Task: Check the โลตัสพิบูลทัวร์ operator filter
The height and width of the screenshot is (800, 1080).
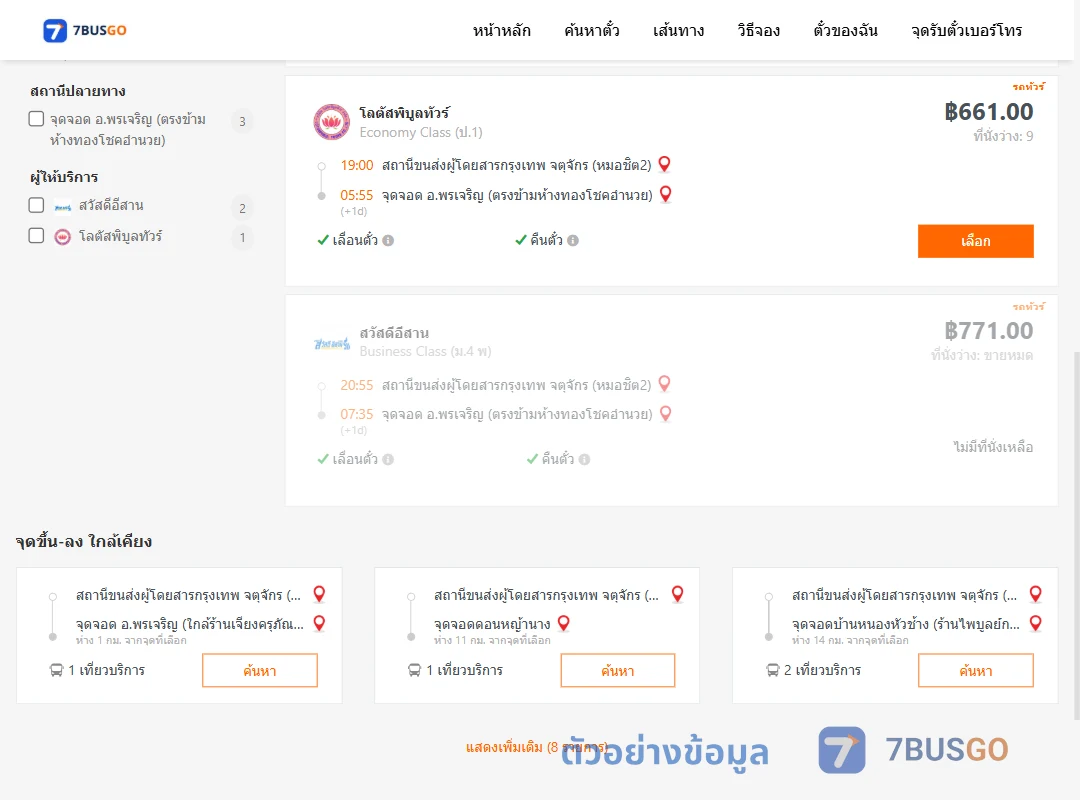Action: [x=37, y=236]
